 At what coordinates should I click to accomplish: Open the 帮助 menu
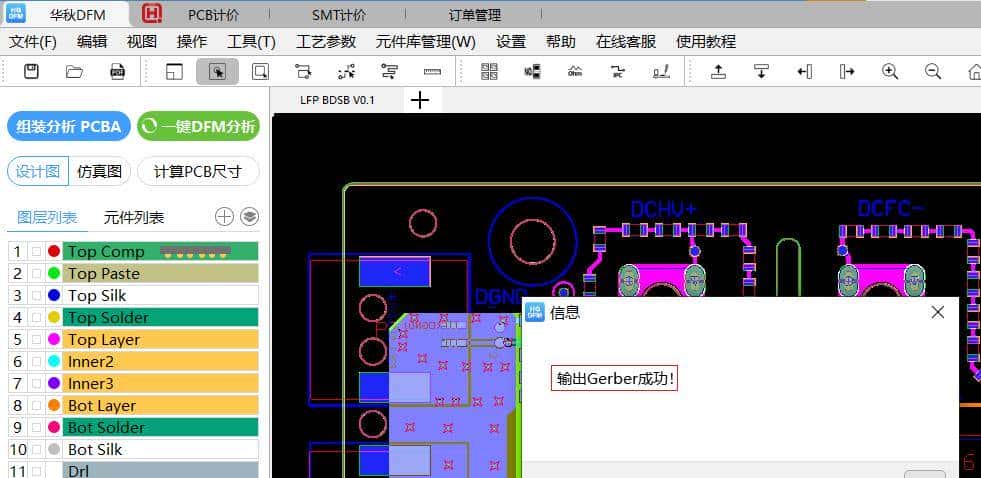click(x=561, y=42)
